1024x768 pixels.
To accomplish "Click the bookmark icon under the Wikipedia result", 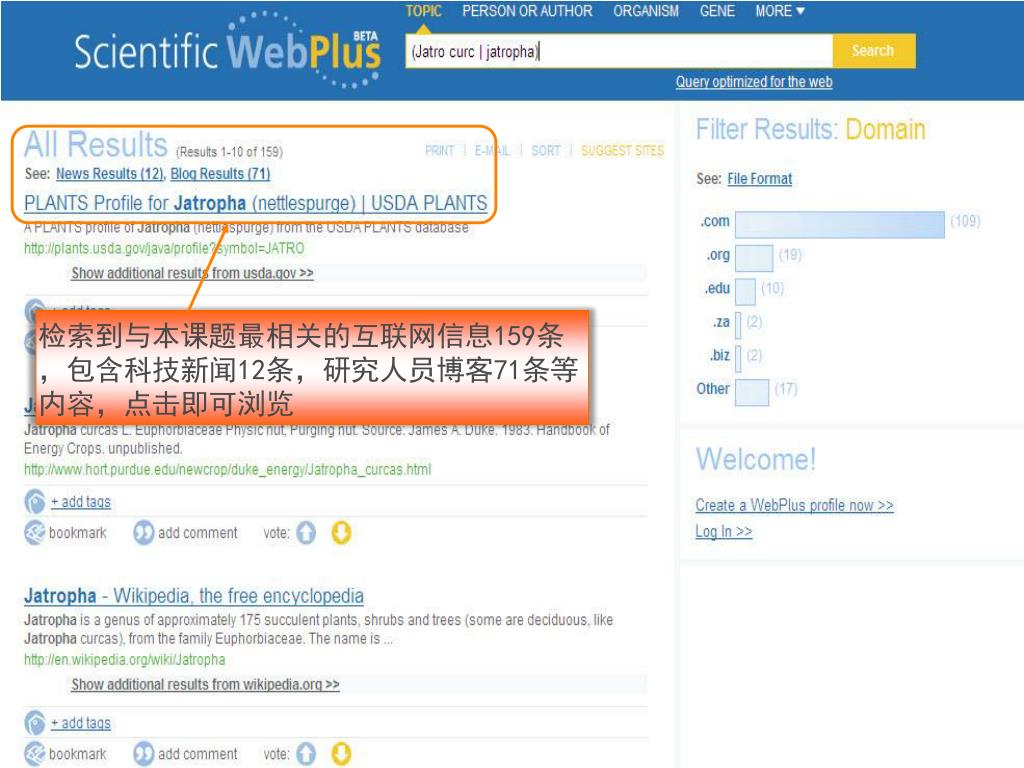I will (x=35, y=754).
